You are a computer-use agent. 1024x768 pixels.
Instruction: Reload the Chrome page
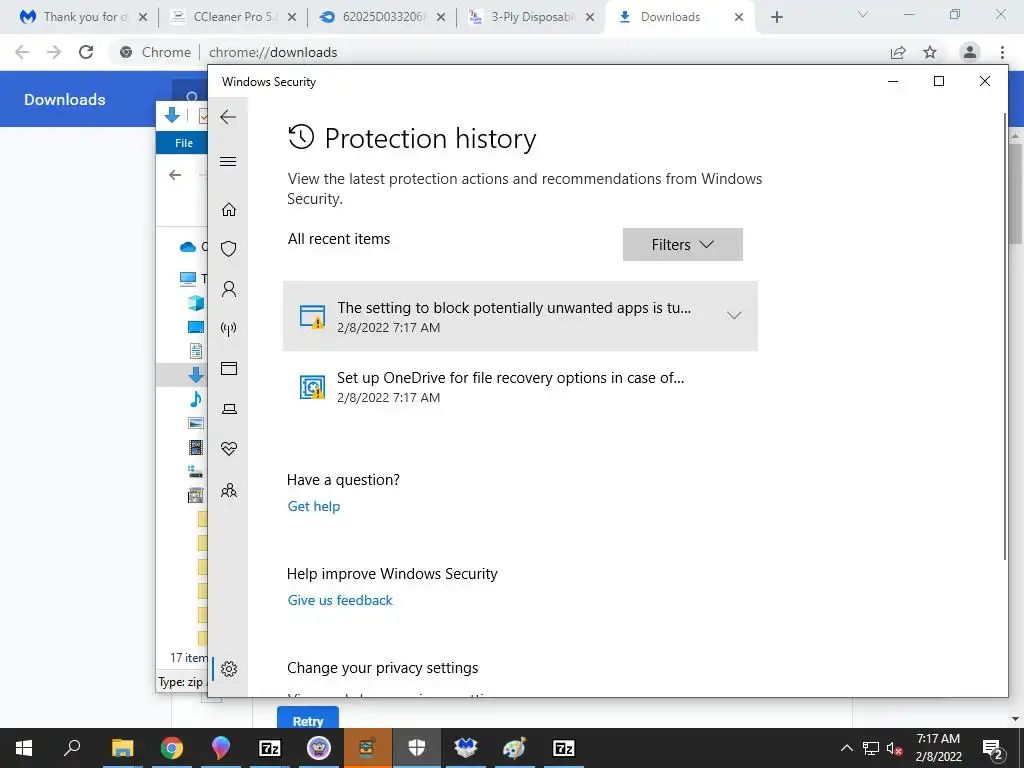[86, 52]
